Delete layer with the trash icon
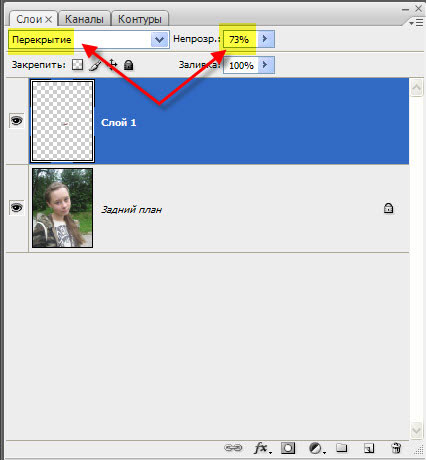This screenshot has height=460, width=426. [396, 448]
